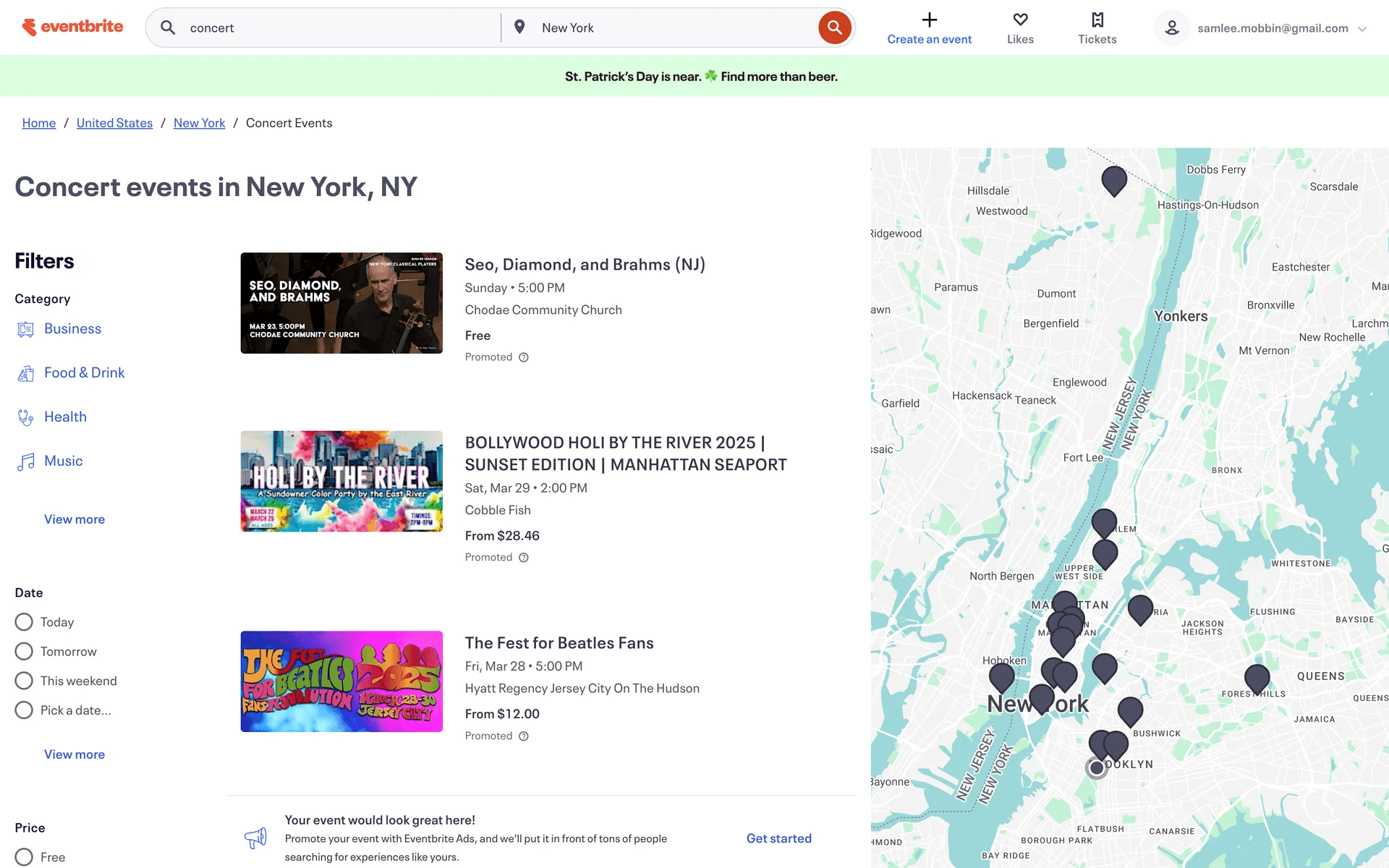This screenshot has width=1389, height=868.
Task: Click the orange search button
Action: coord(834,27)
